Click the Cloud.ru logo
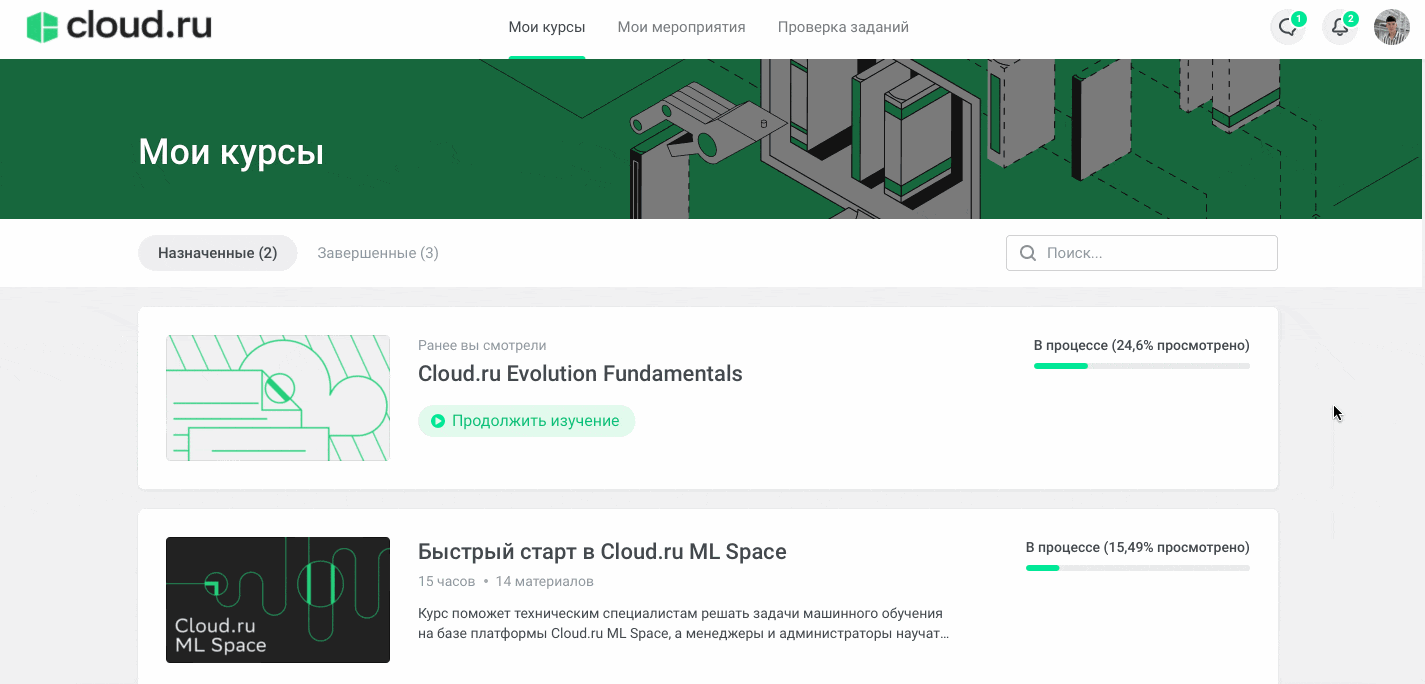 pyautogui.click(x=119, y=27)
